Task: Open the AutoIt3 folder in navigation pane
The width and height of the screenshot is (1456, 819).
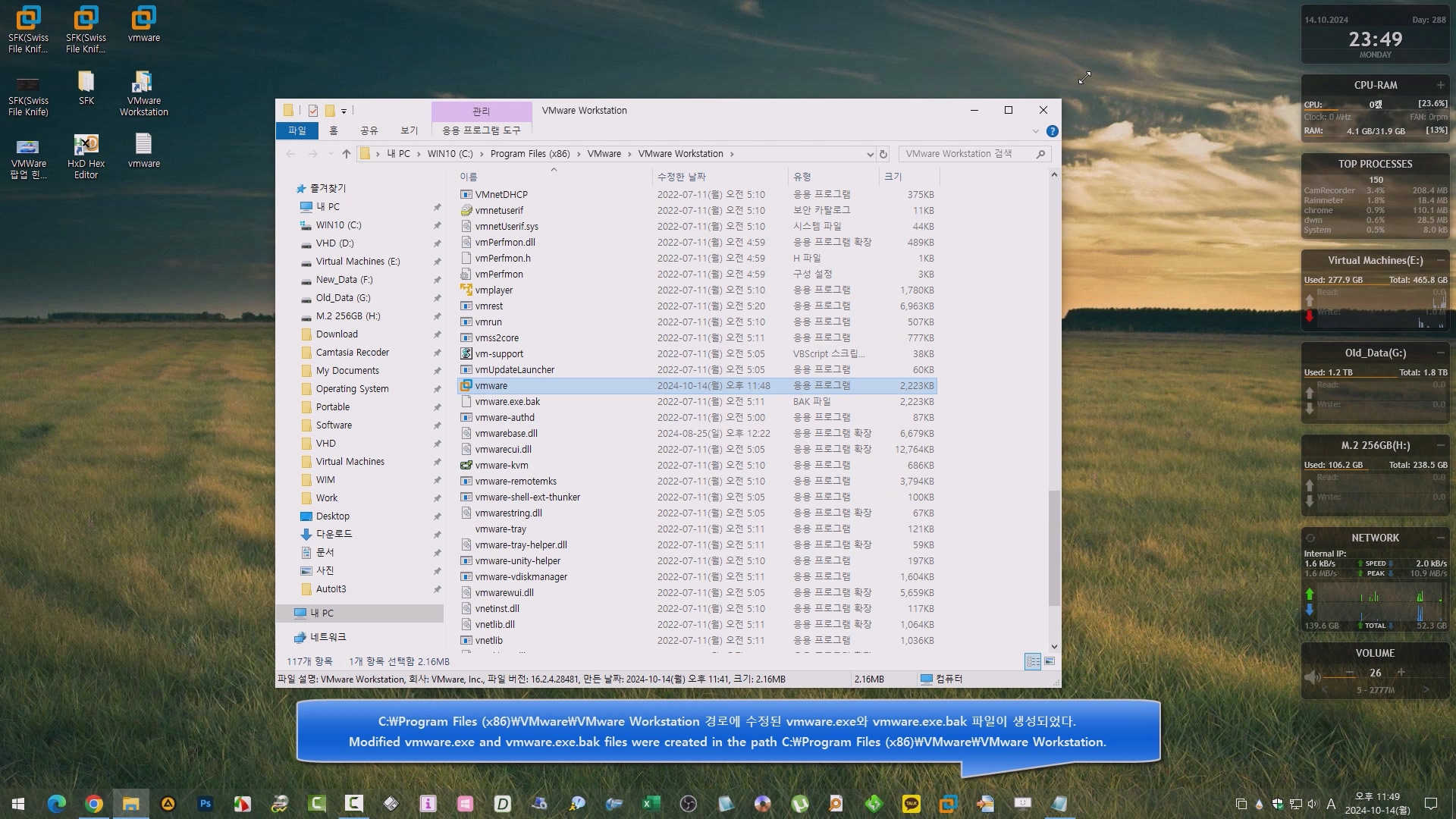Action: coord(331,589)
